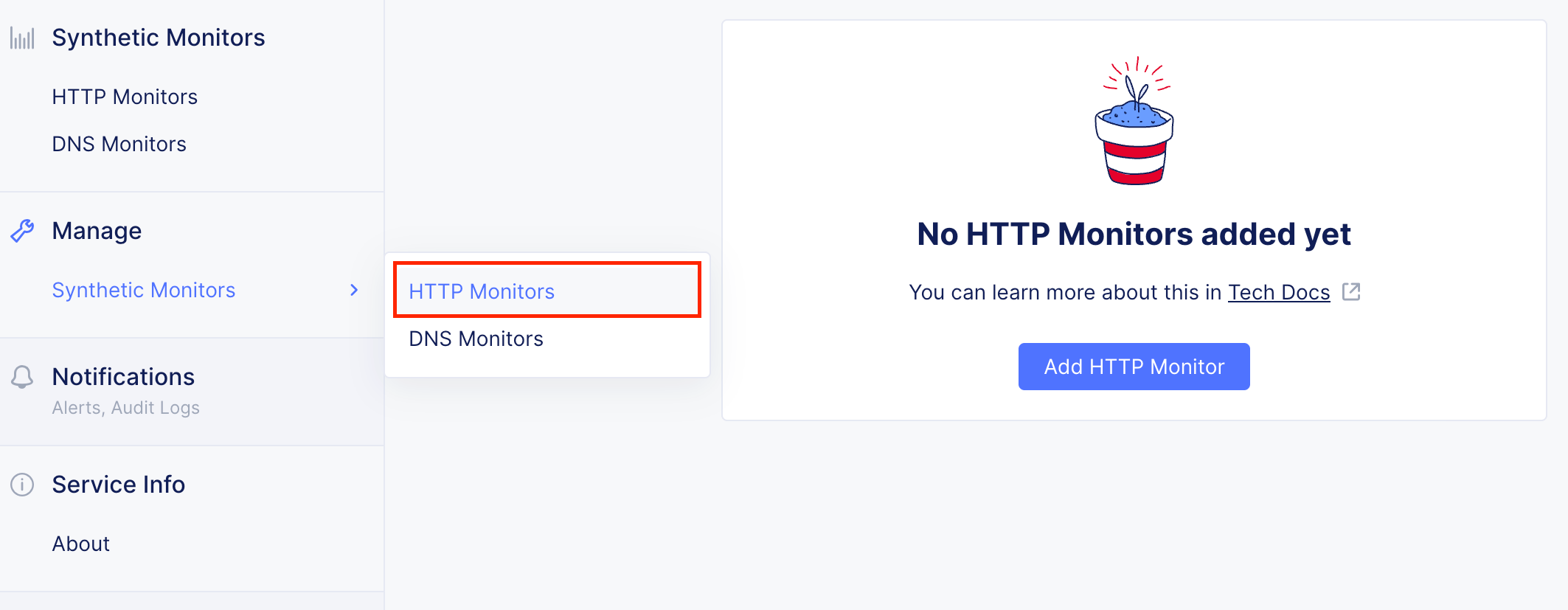Open the Tech Docs link
The width and height of the screenshot is (1568, 610).
(x=1279, y=292)
